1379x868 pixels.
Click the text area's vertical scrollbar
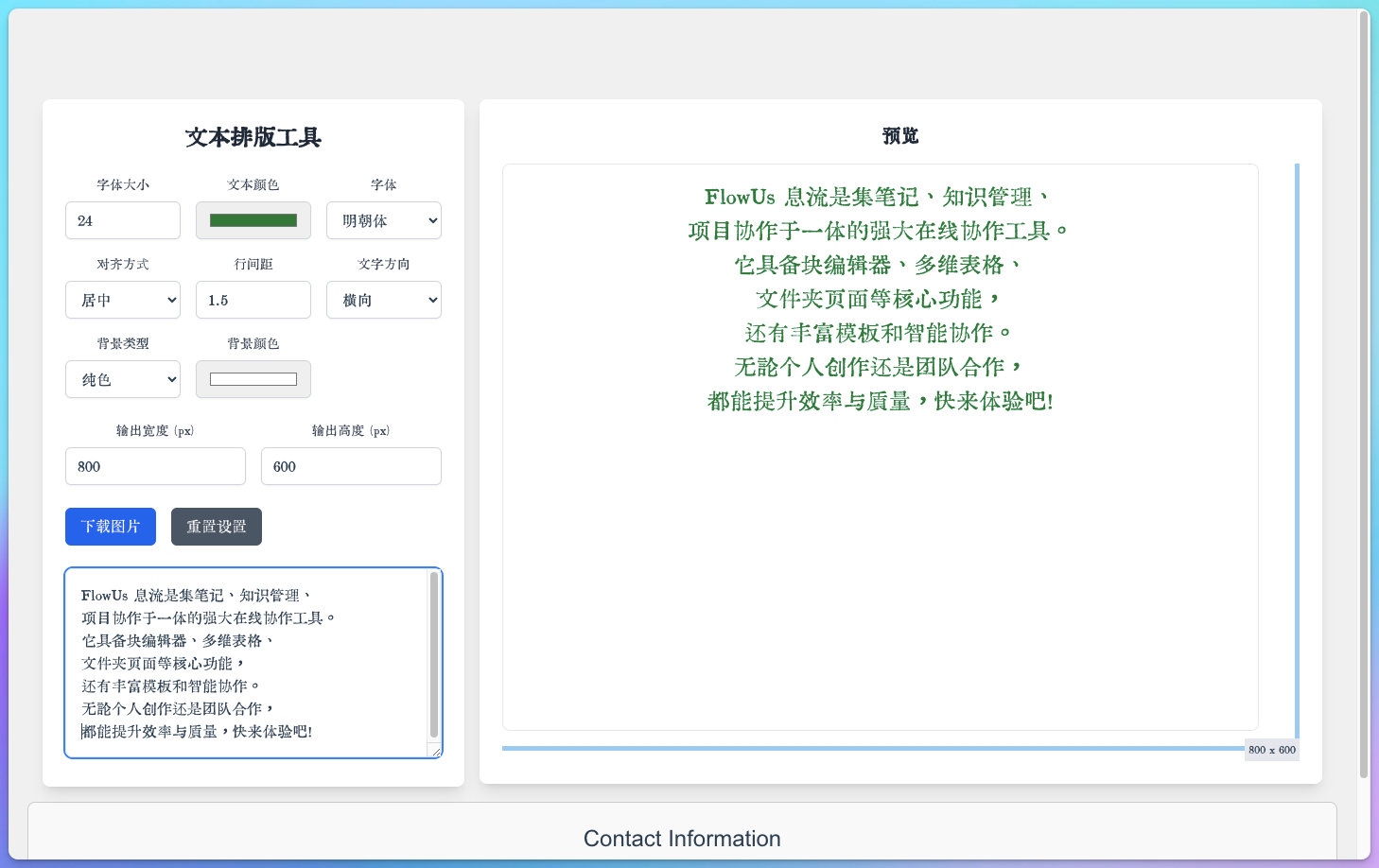click(434, 652)
